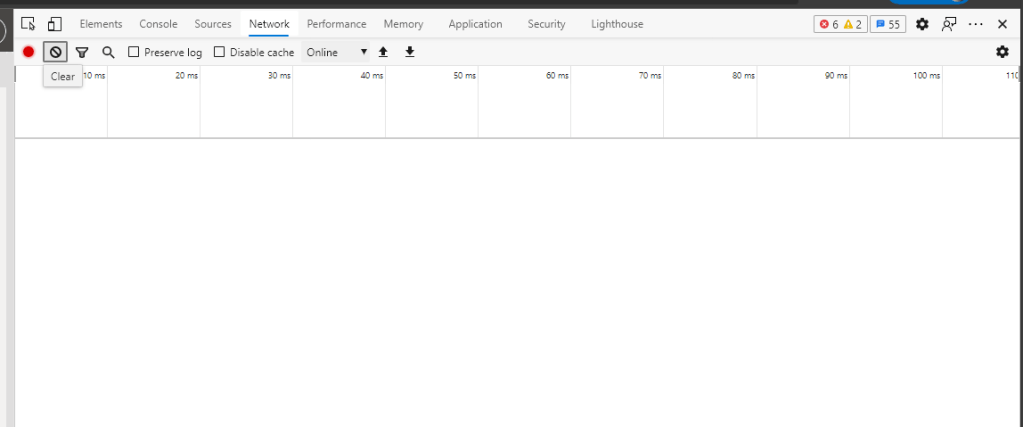
Task: Open the three-dot customize DevTools menu
Action: (976, 24)
